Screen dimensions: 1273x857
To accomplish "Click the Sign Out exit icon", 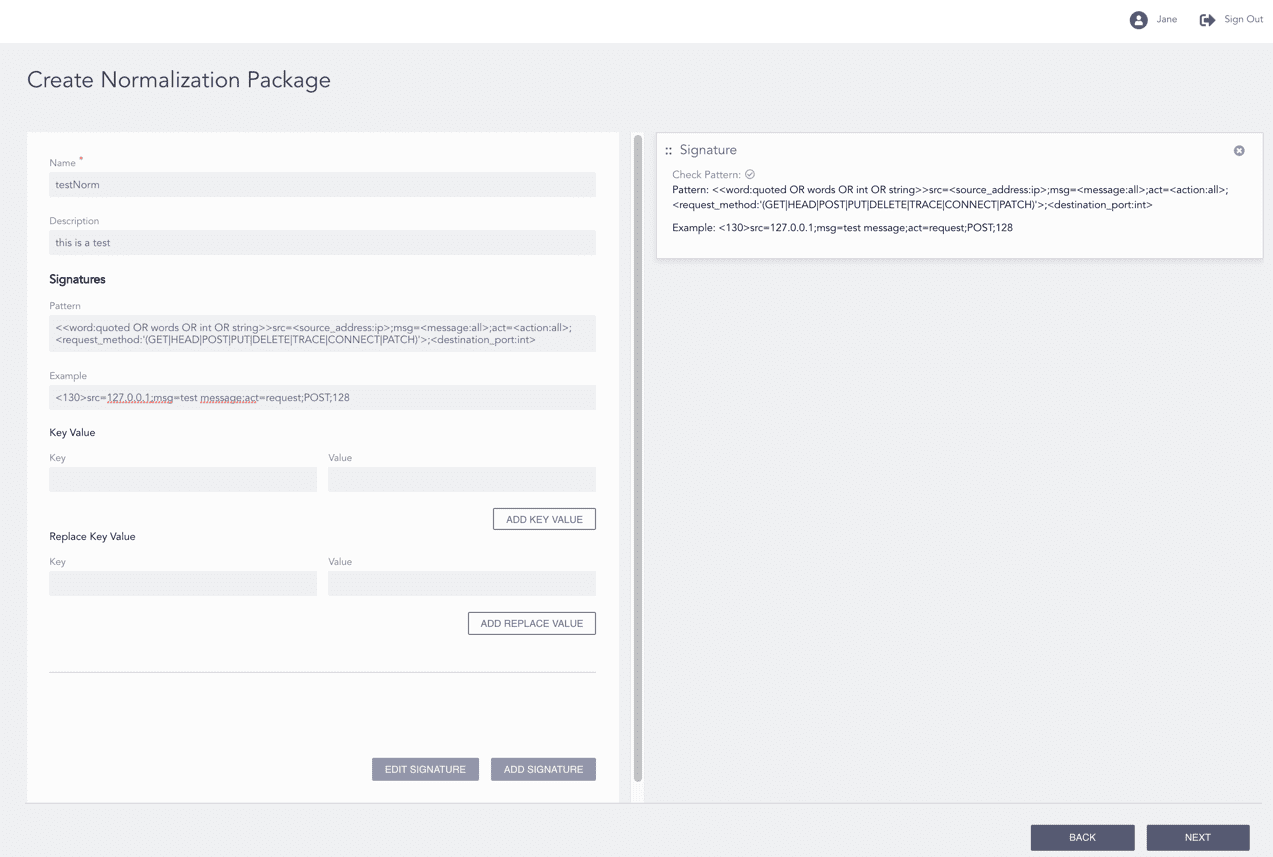I will (1206, 19).
